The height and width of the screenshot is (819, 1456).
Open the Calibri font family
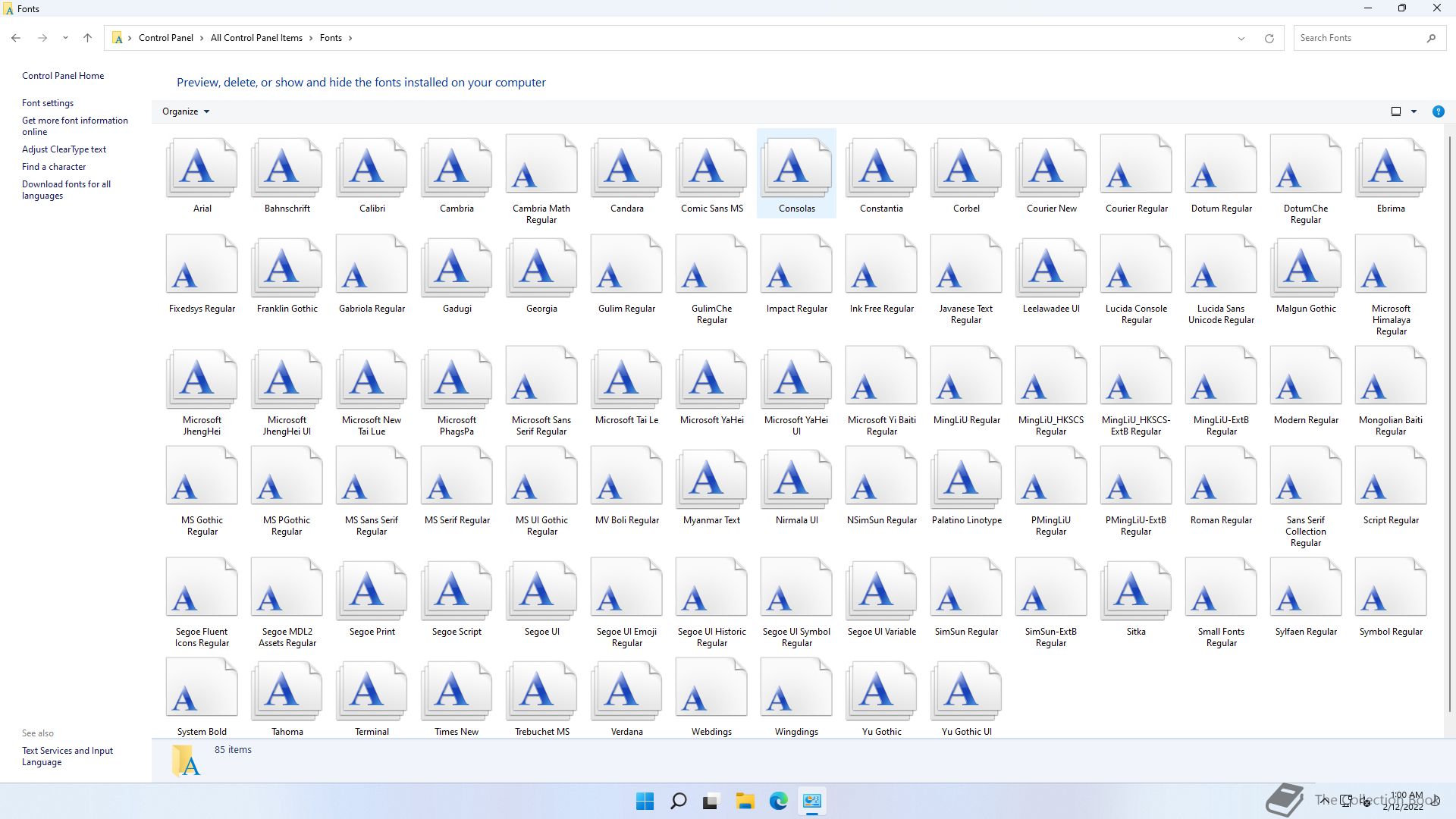[x=372, y=166]
